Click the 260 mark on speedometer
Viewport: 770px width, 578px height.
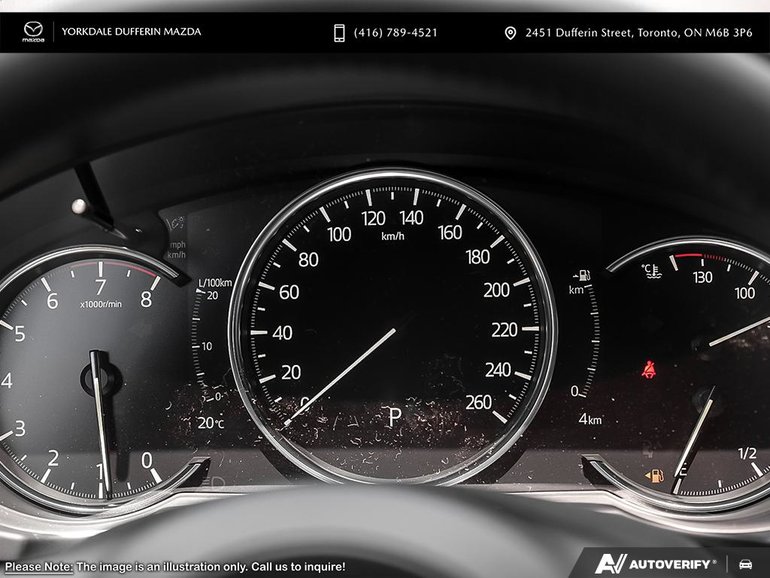[x=479, y=402]
